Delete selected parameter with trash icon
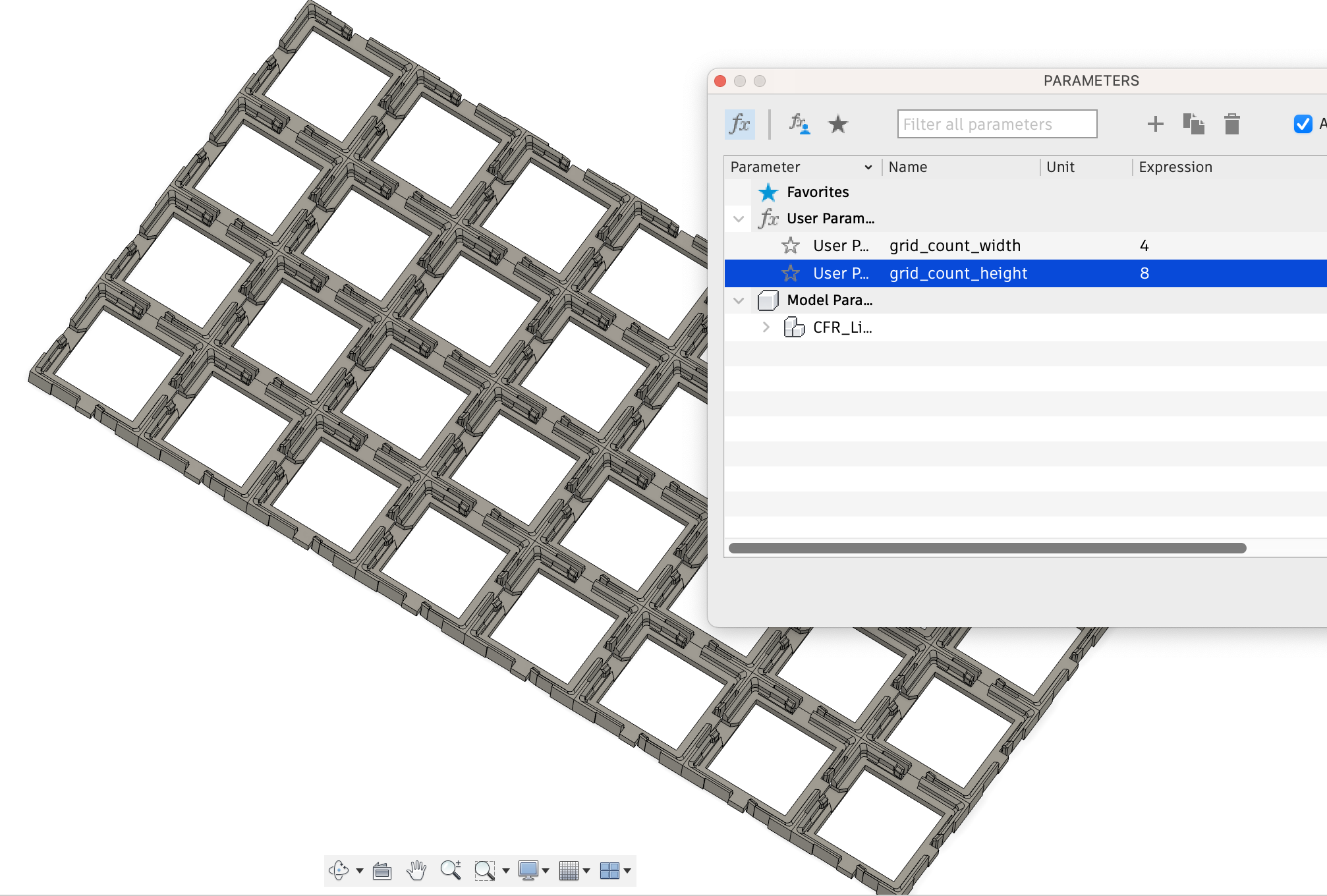Image resolution: width=1327 pixels, height=896 pixels. [1231, 124]
